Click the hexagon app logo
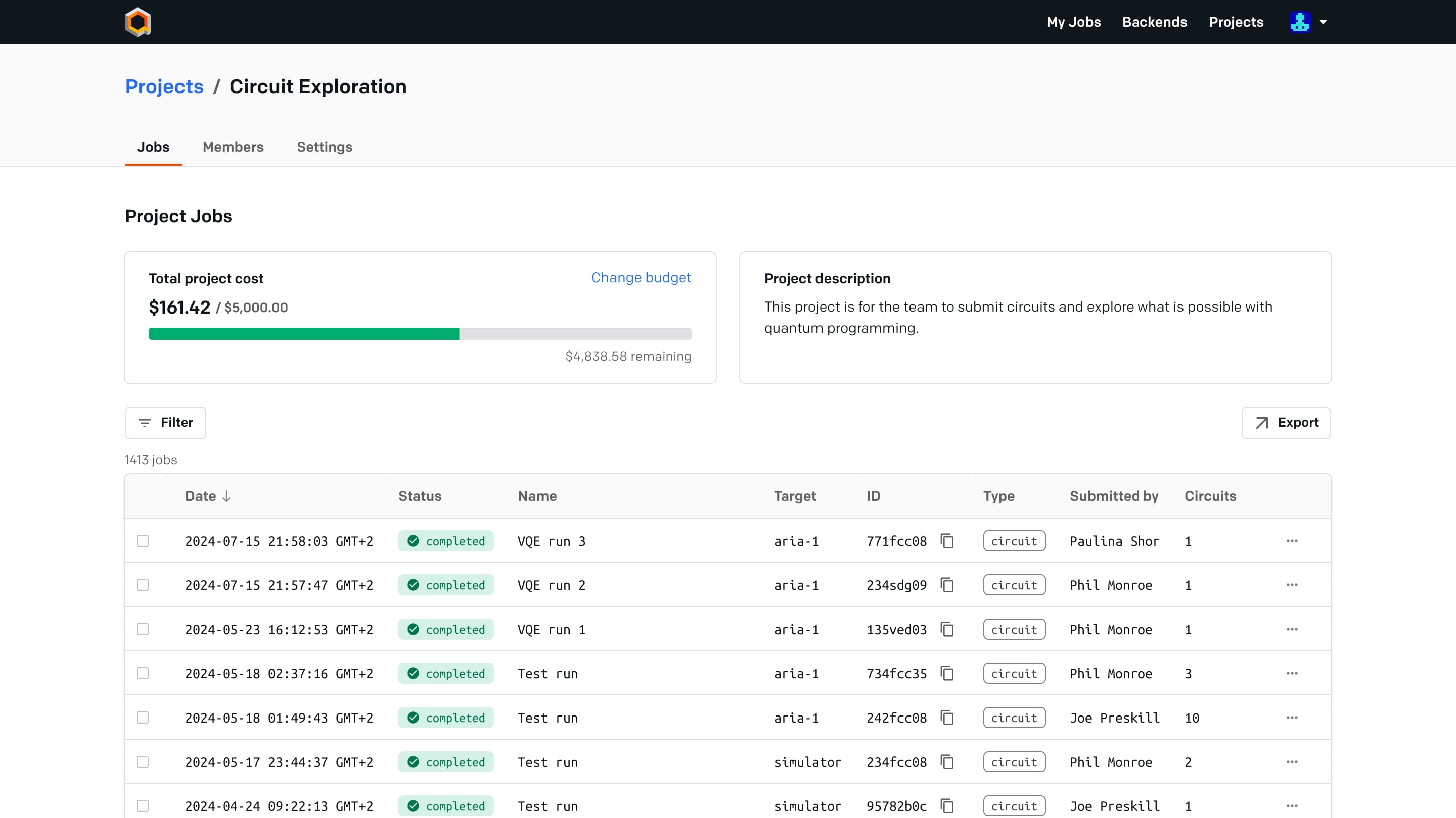 [137, 22]
